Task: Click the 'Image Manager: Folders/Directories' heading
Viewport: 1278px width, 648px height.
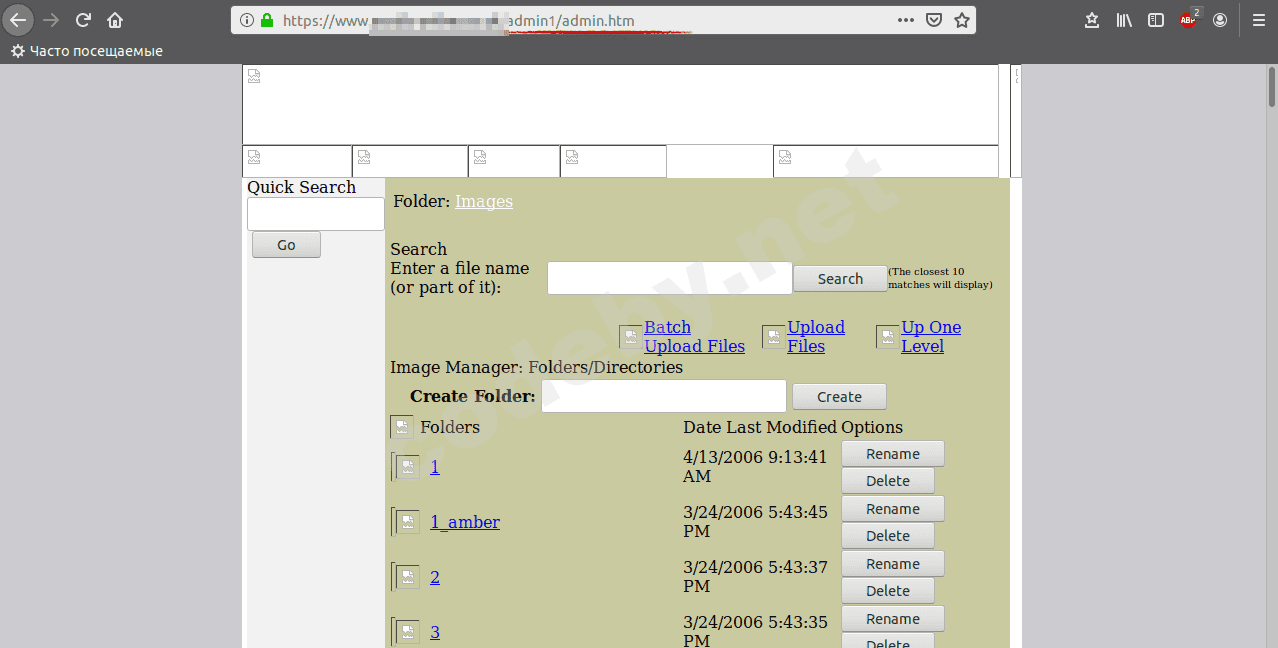Action: [x=536, y=367]
